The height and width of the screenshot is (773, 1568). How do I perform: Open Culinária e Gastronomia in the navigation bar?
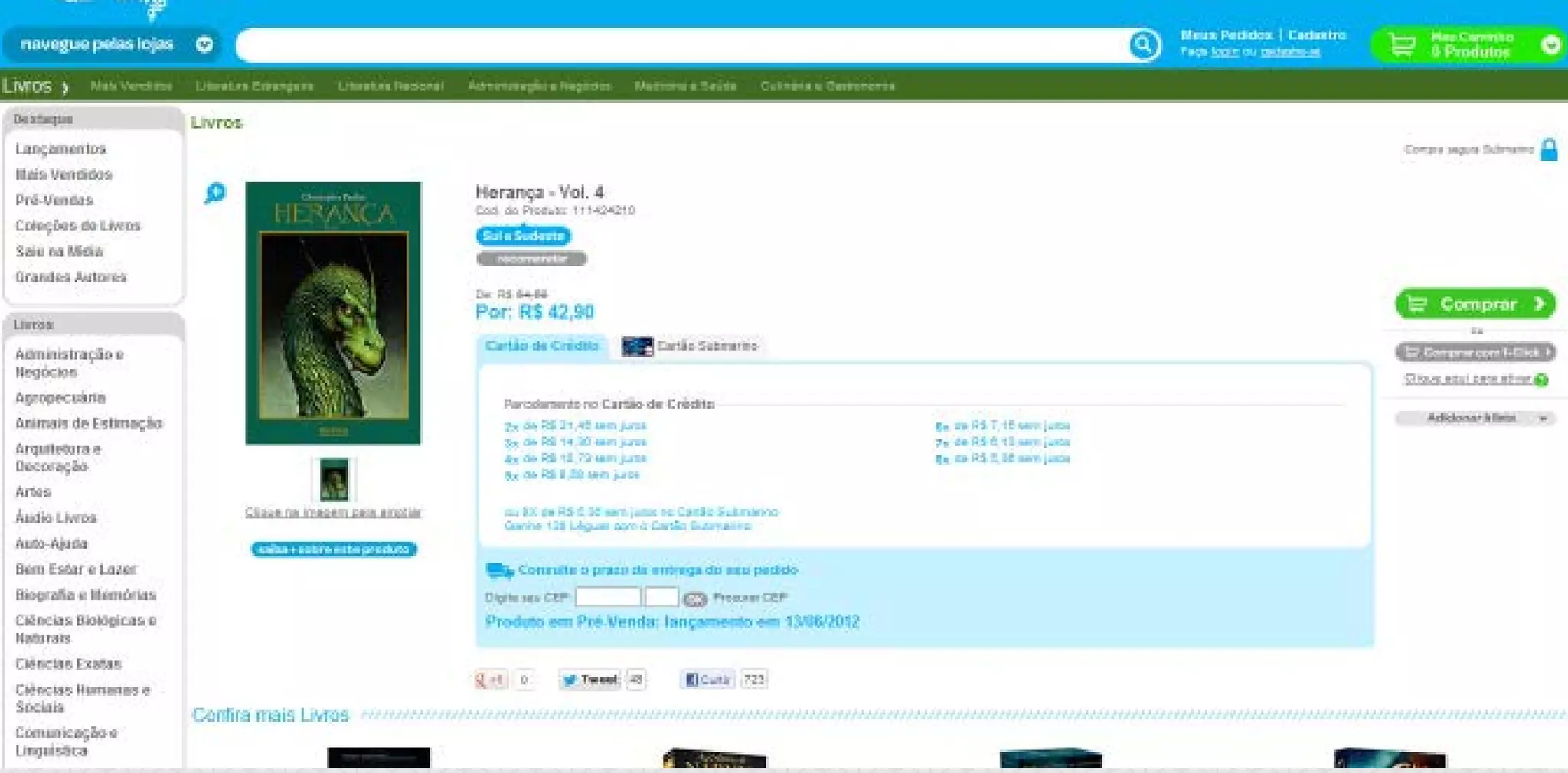pyautogui.click(x=828, y=86)
